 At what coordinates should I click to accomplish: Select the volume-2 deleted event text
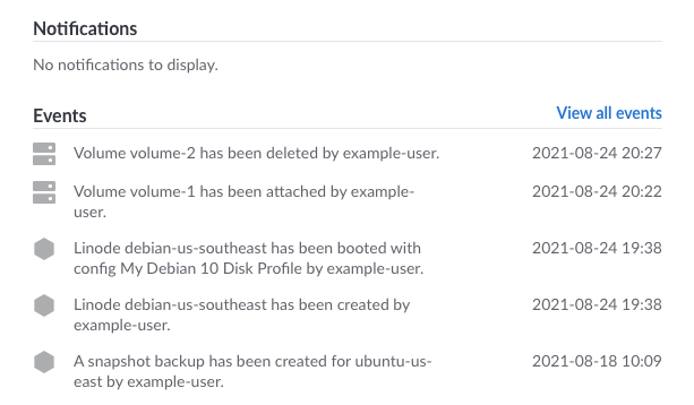pyautogui.click(x=256, y=154)
